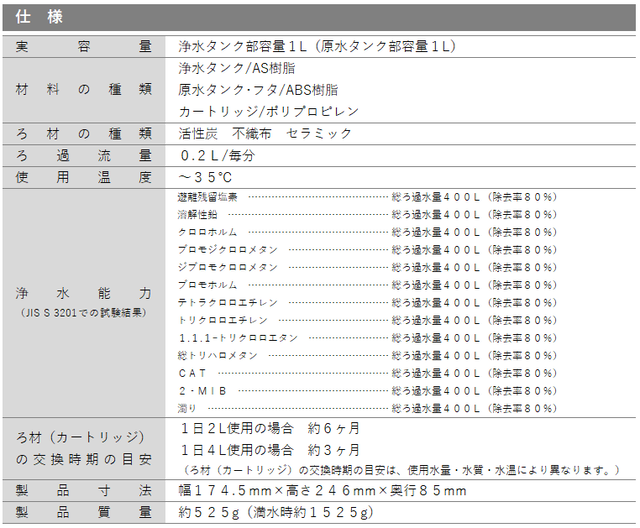640x528 pixels.
Task: Select the 製品寸法 row label
Action: (x=84, y=490)
